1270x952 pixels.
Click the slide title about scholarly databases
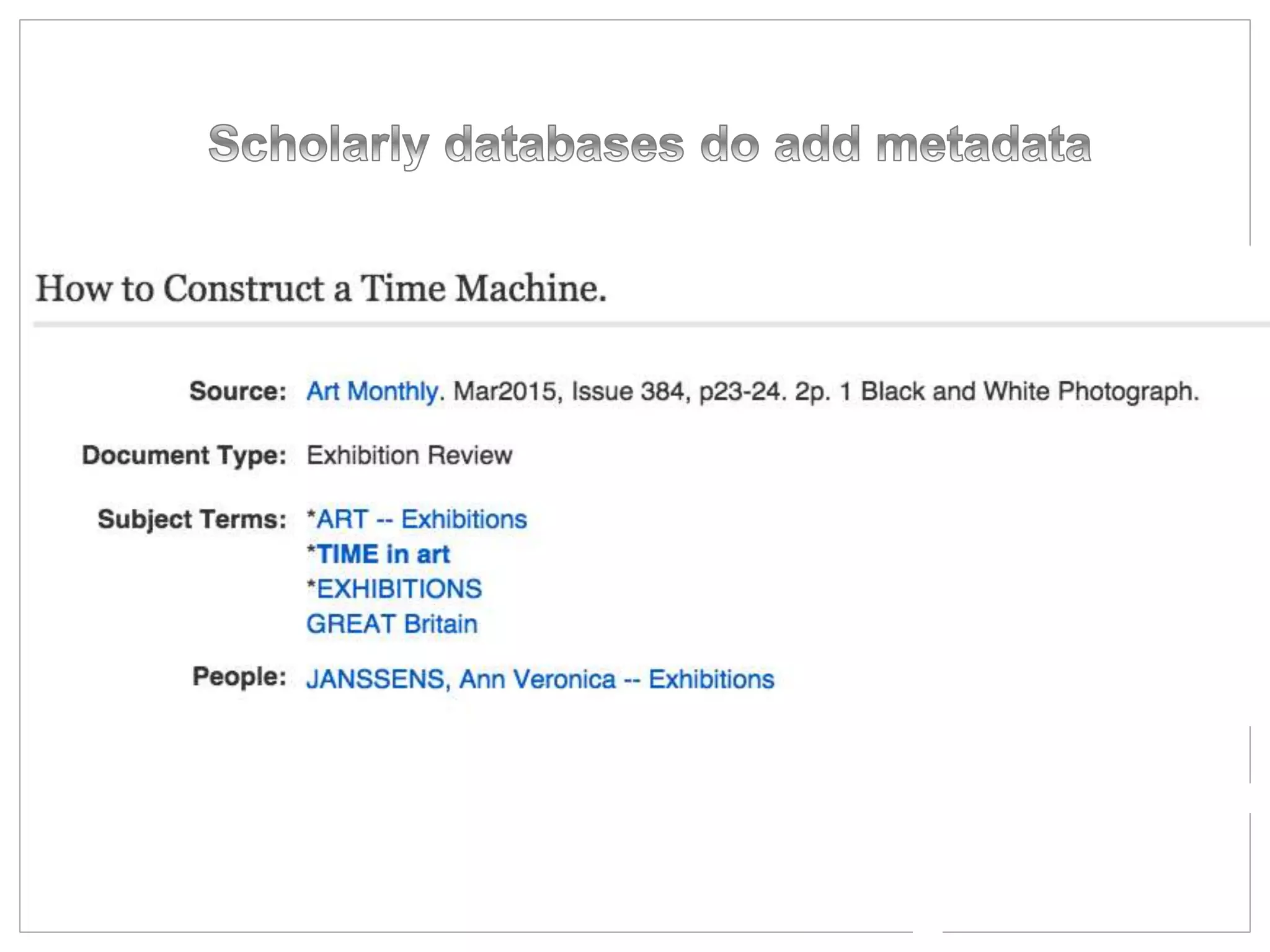pyautogui.click(x=649, y=144)
